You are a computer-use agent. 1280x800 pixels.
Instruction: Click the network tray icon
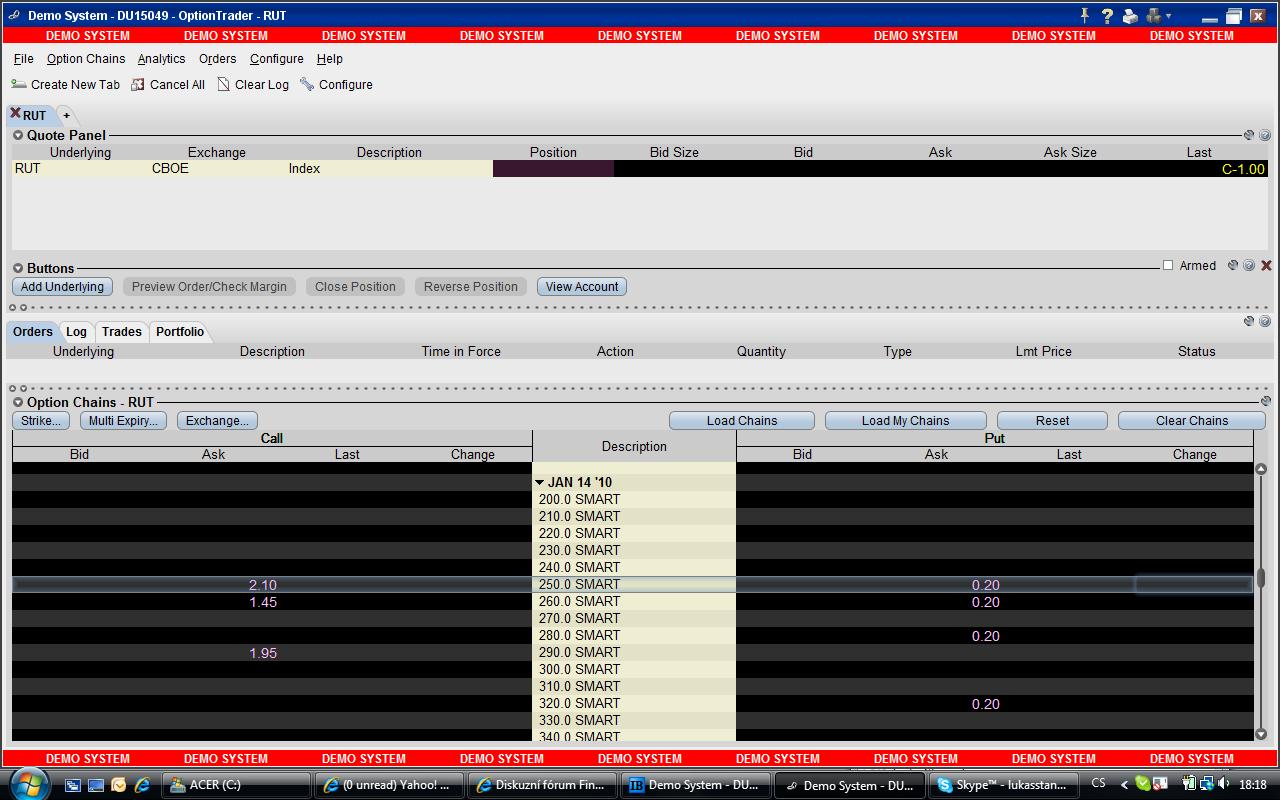tap(1207, 784)
